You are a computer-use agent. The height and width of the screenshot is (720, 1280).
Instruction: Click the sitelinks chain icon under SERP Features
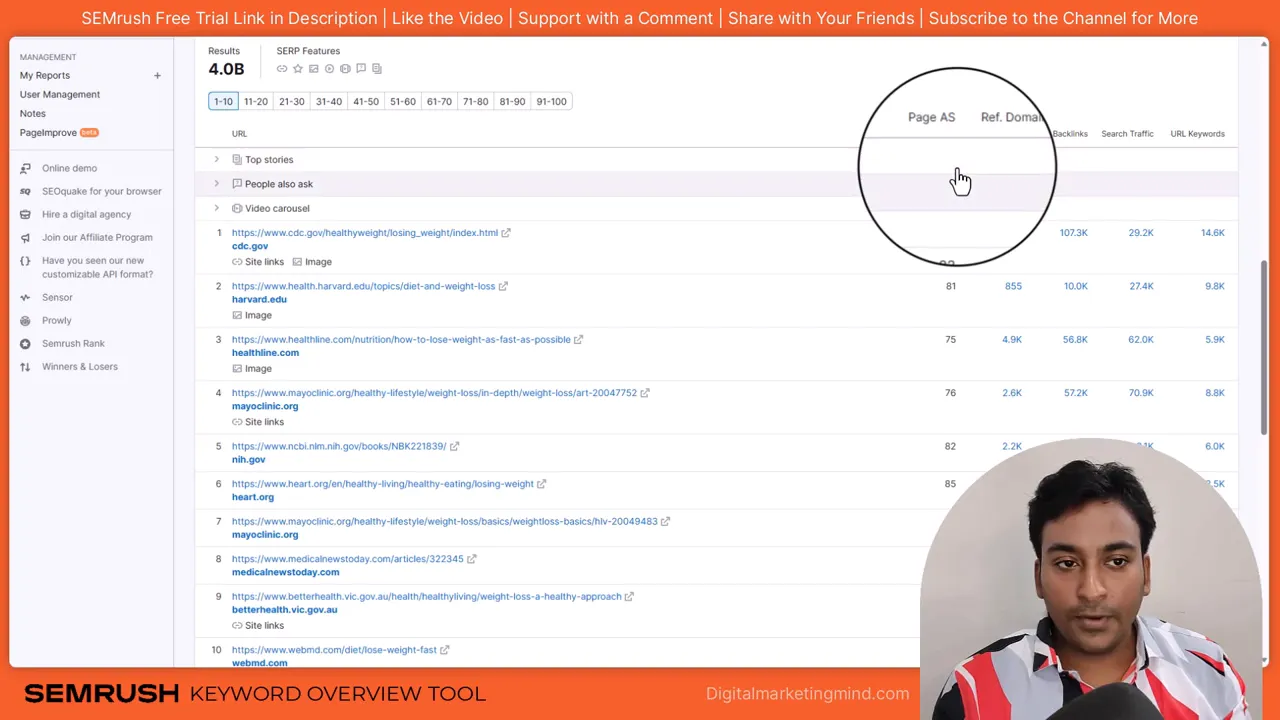282,68
